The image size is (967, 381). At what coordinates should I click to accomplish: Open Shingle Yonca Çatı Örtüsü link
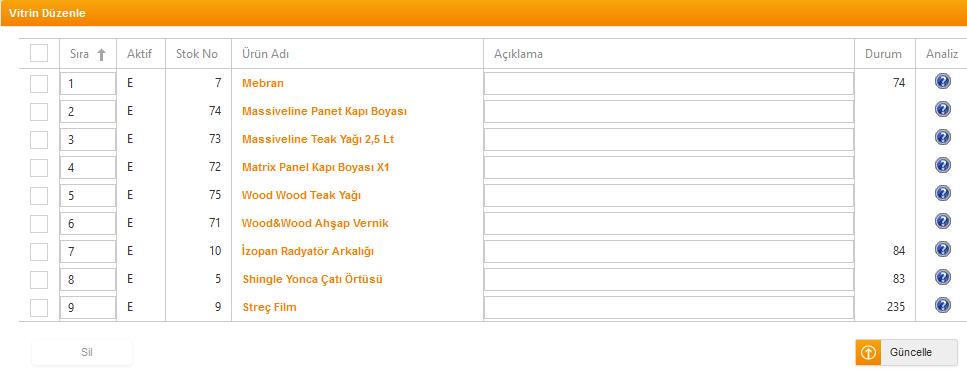pos(313,279)
